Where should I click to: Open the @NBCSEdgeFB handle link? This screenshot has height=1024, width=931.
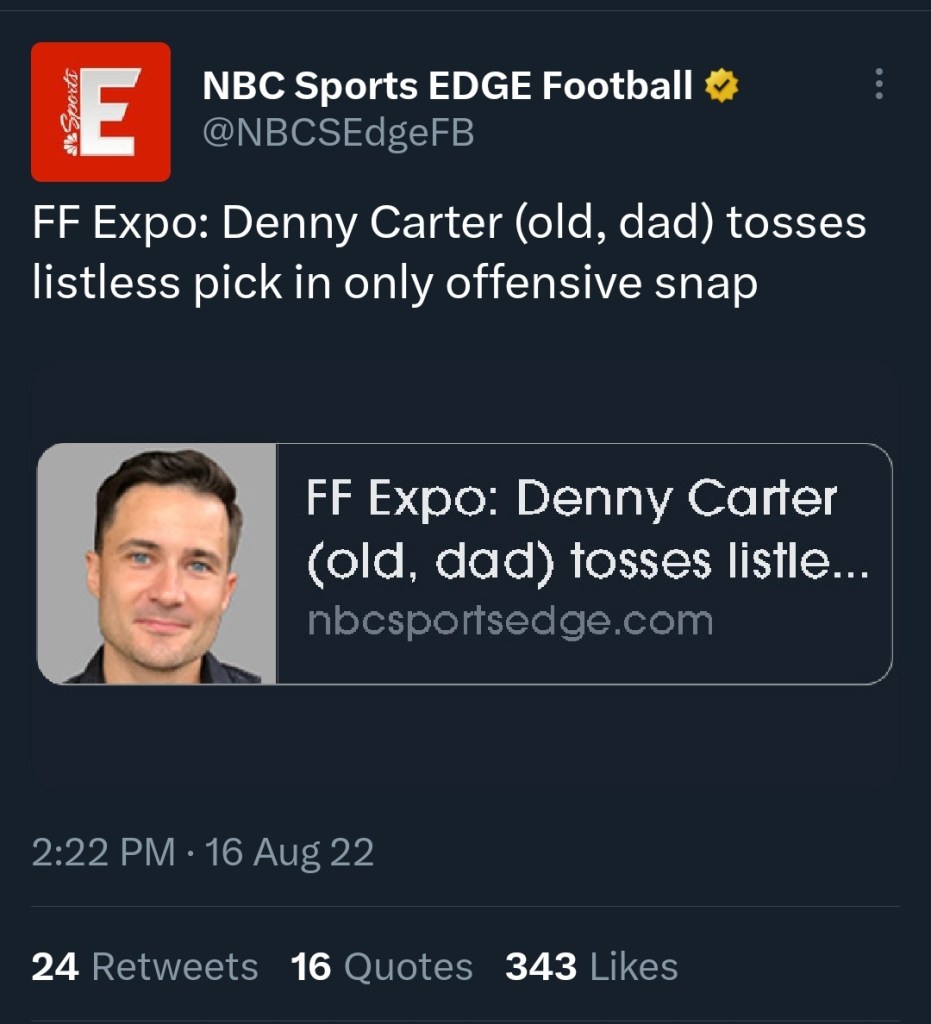pyautogui.click(x=338, y=132)
